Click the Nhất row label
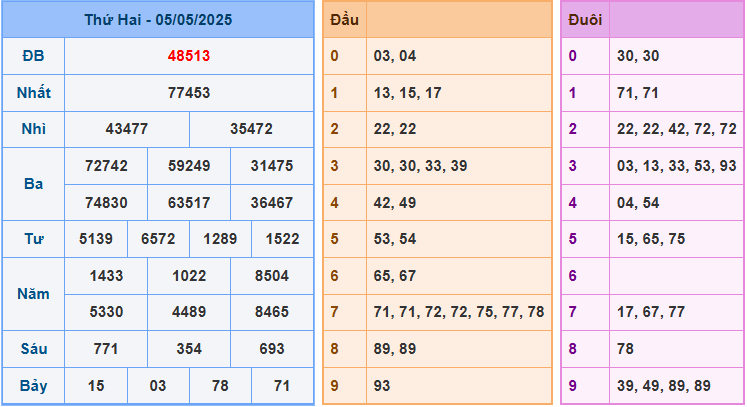747x407 pixels. [x=33, y=92]
